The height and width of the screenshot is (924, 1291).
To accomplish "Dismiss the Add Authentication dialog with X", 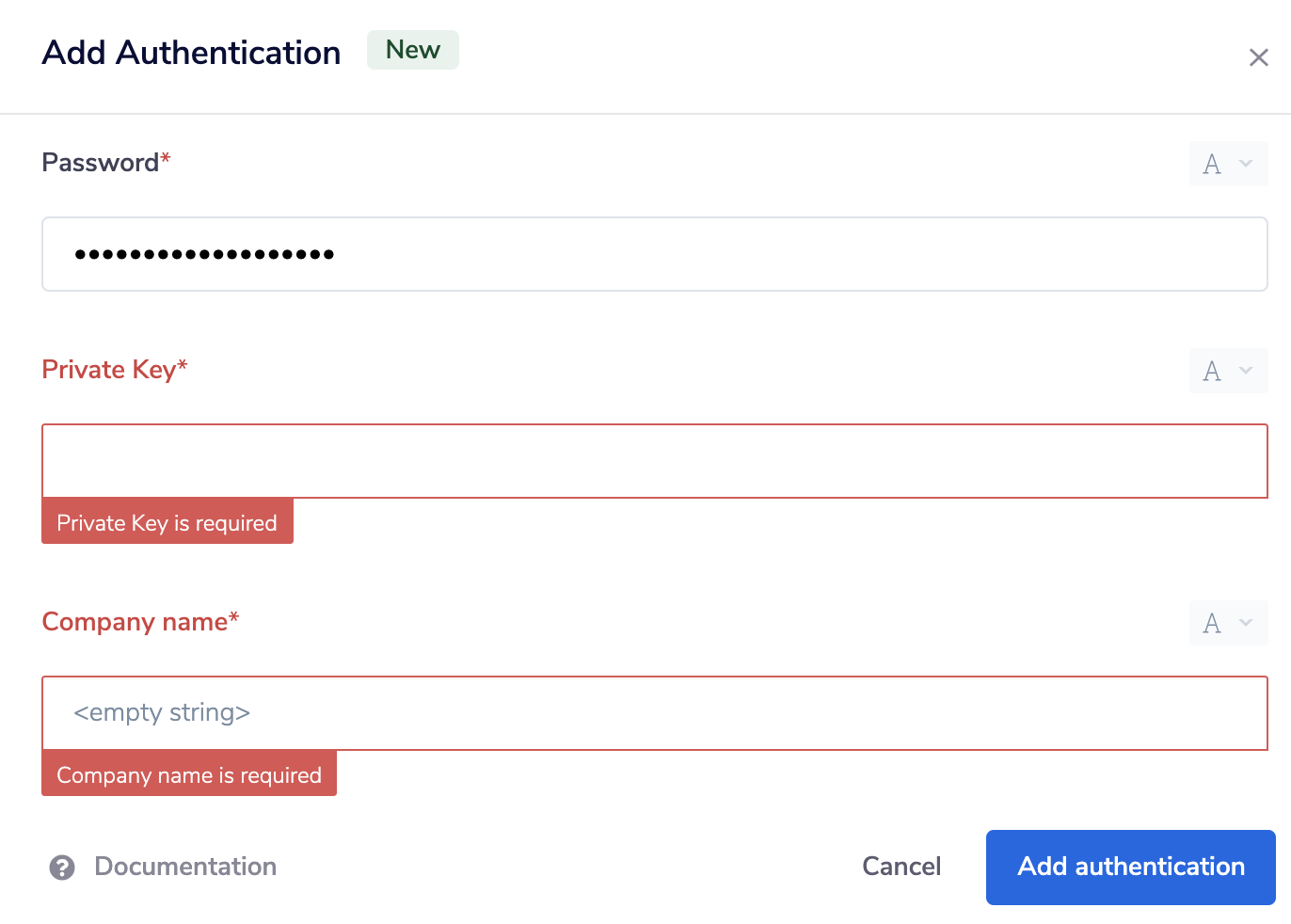I will 1259,57.
